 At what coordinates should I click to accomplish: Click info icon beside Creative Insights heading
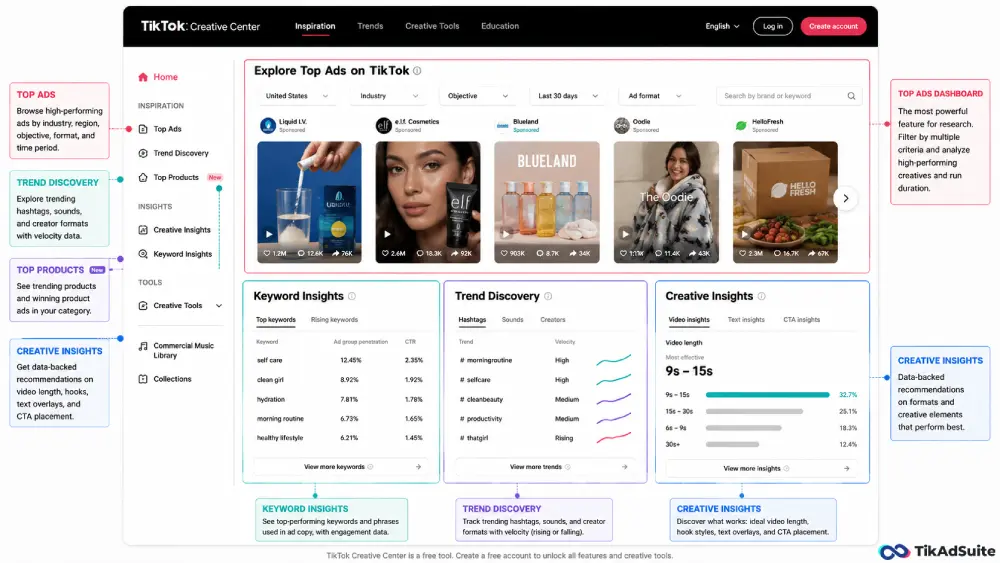pyautogui.click(x=761, y=296)
